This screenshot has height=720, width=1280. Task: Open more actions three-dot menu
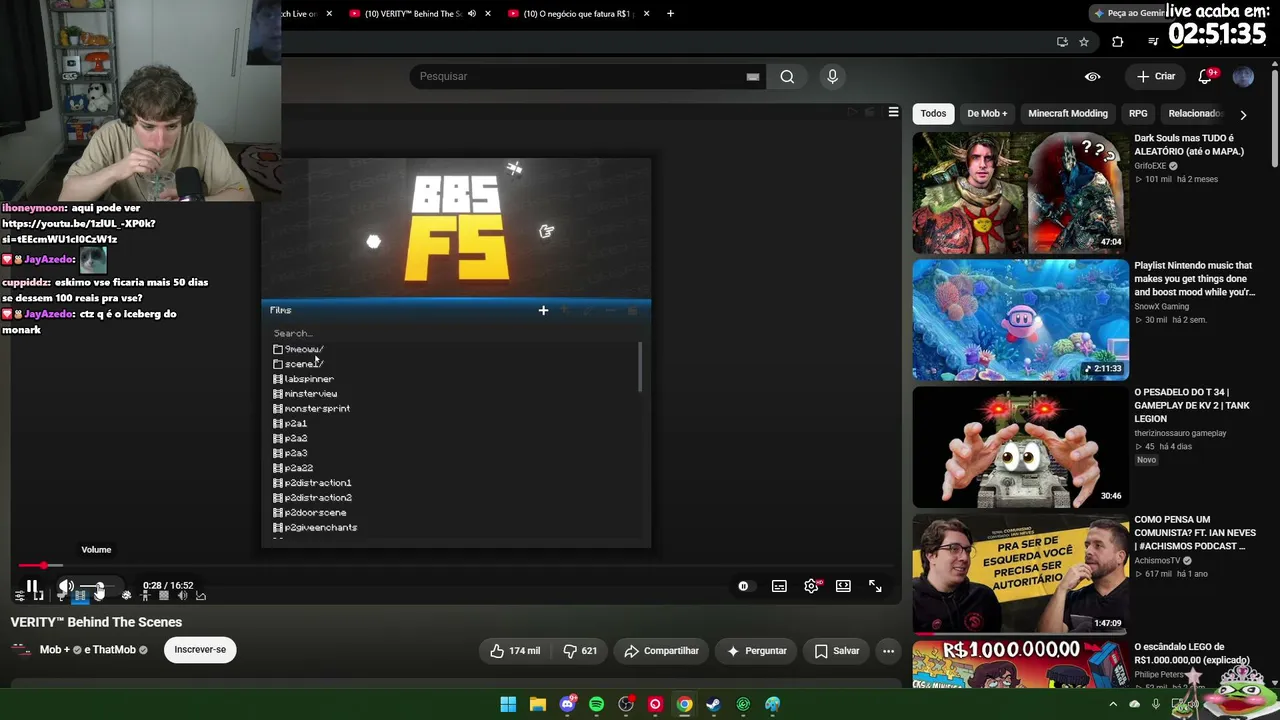[888, 651]
